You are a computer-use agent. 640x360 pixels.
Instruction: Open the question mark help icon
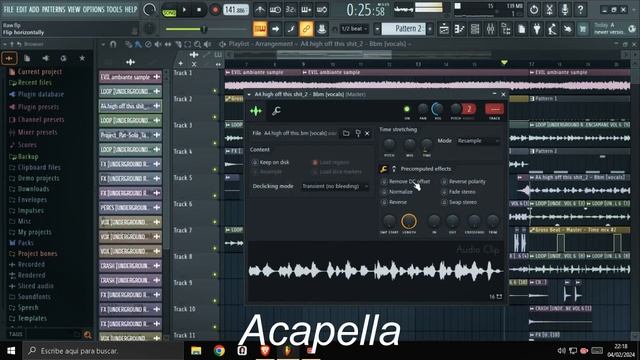580,9
